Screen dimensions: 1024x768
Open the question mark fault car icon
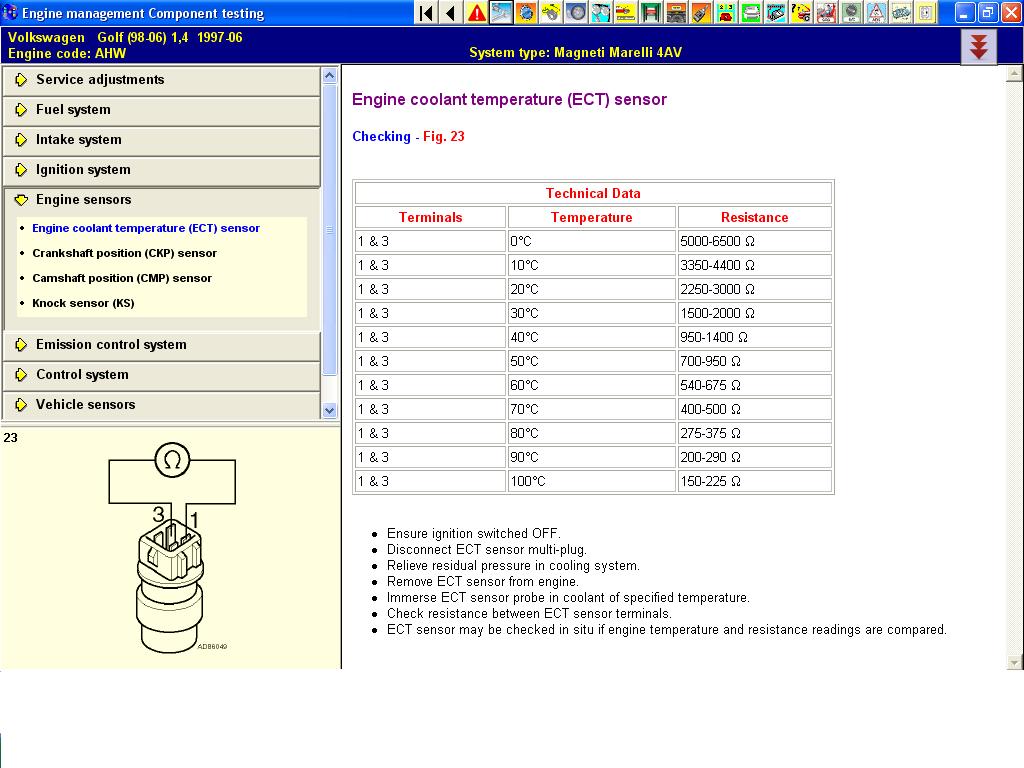(x=801, y=13)
